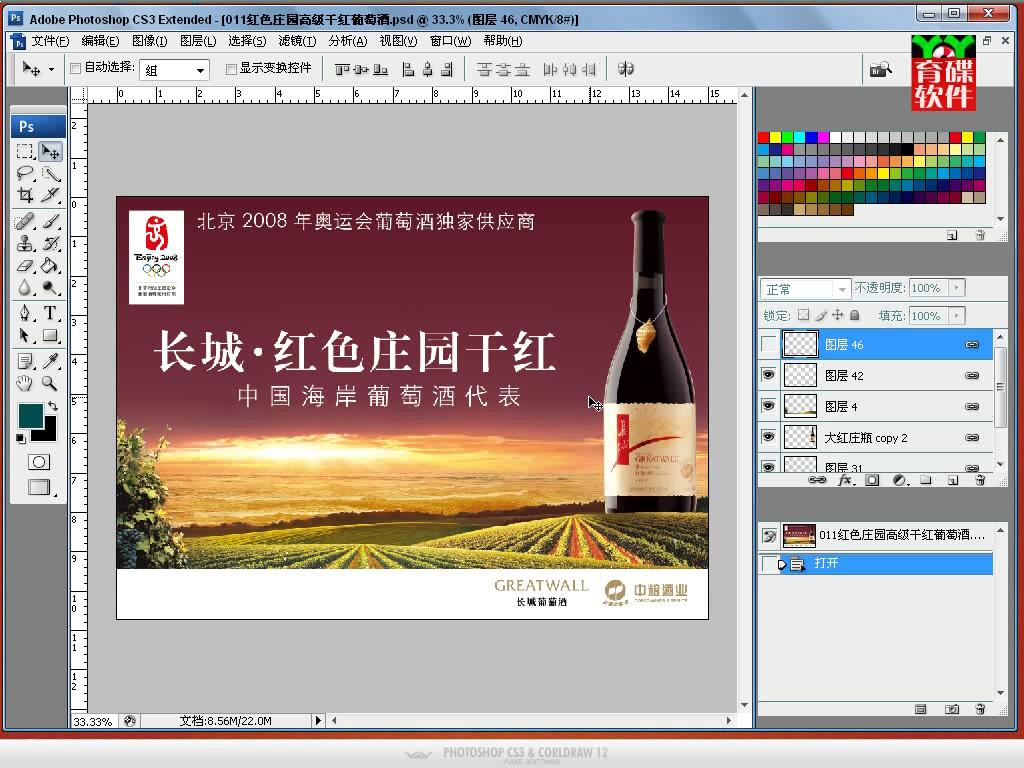
Task: Select the Zoom tool
Action: point(50,383)
